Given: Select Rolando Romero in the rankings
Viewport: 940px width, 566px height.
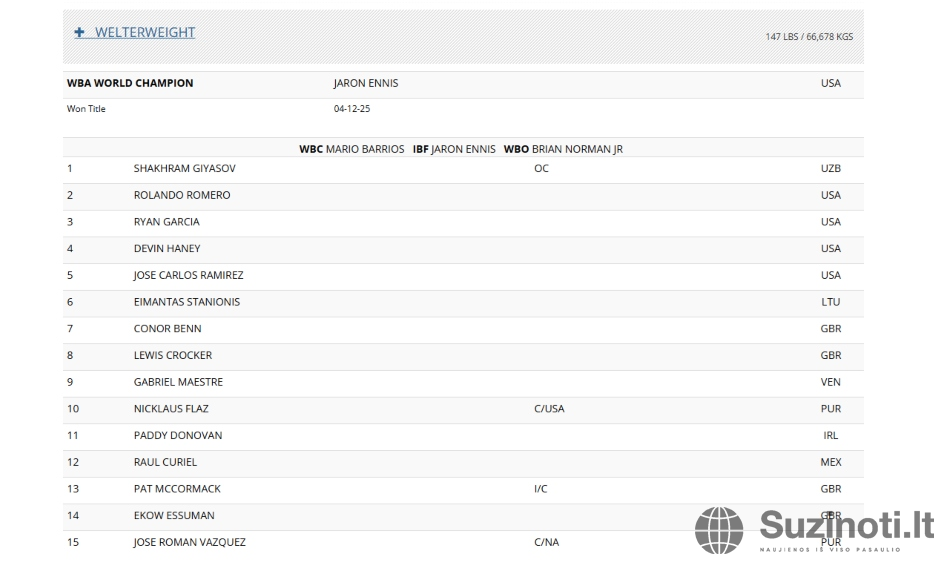Looking at the screenshot, I should click(181, 195).
